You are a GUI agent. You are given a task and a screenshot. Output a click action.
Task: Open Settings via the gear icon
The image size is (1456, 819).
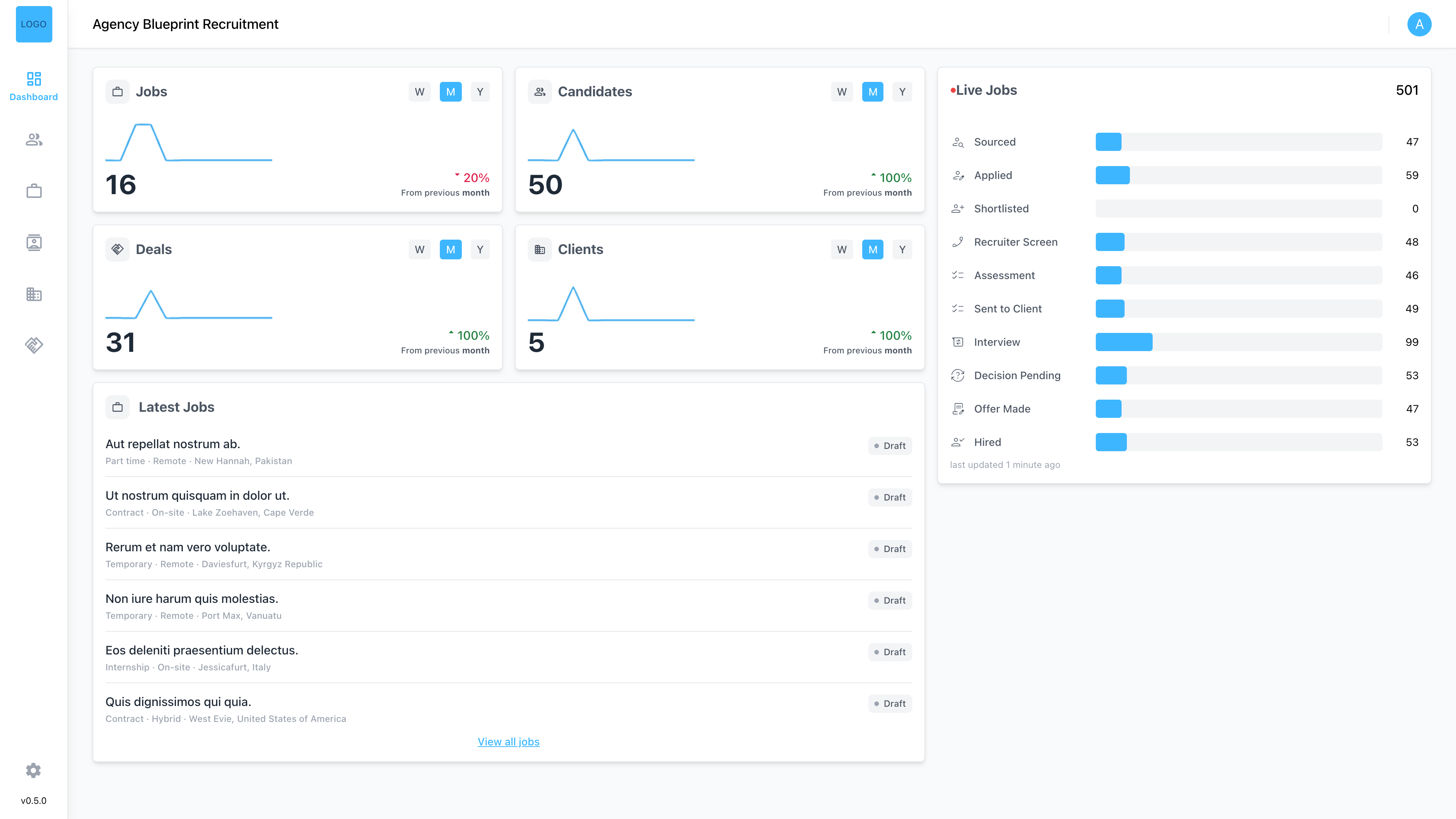[x=33, y=770]
